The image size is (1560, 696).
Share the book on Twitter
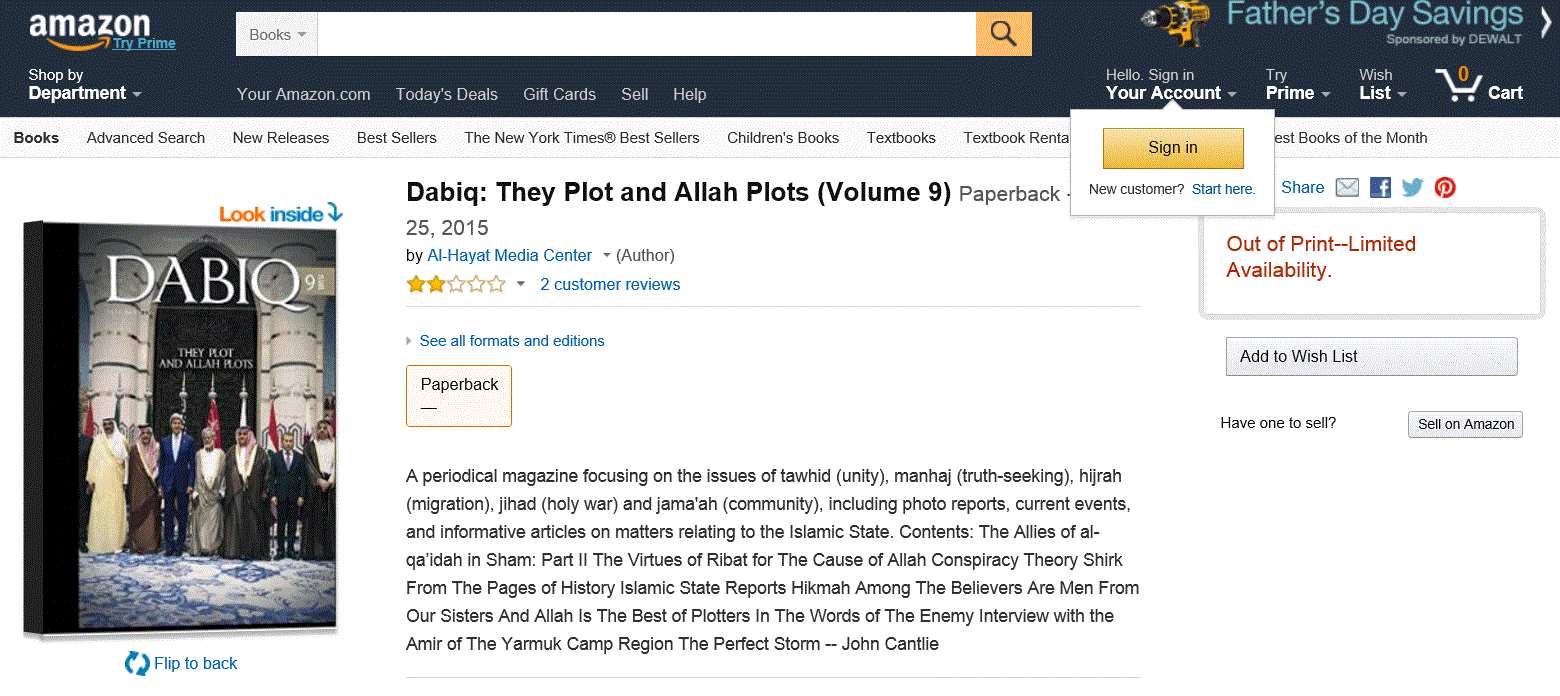[1412, 187]
